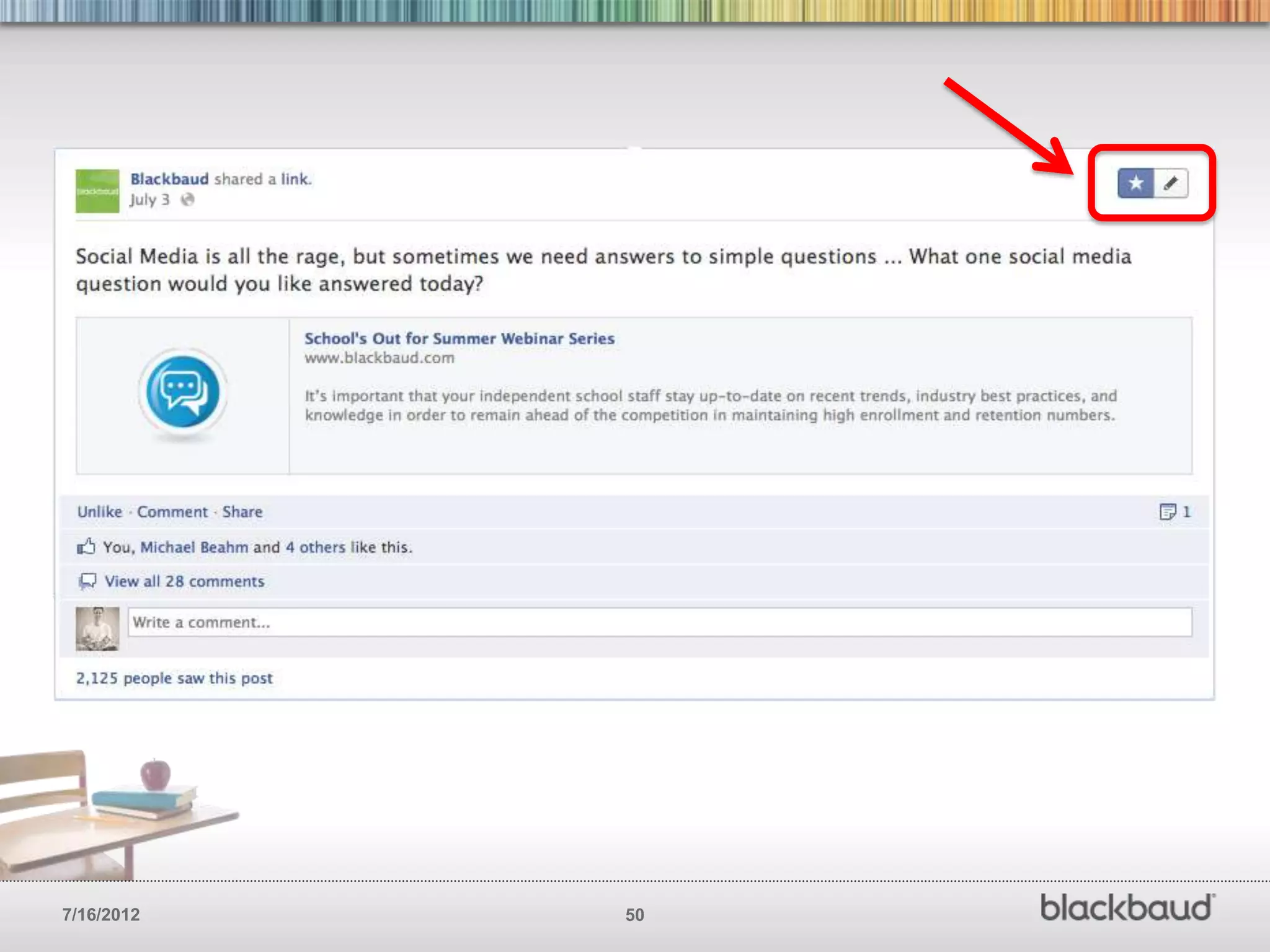Screen dimensions: 1270x952
Task: Click the Write a comment field
Action: pyautogui.click(x=659, y=622)
